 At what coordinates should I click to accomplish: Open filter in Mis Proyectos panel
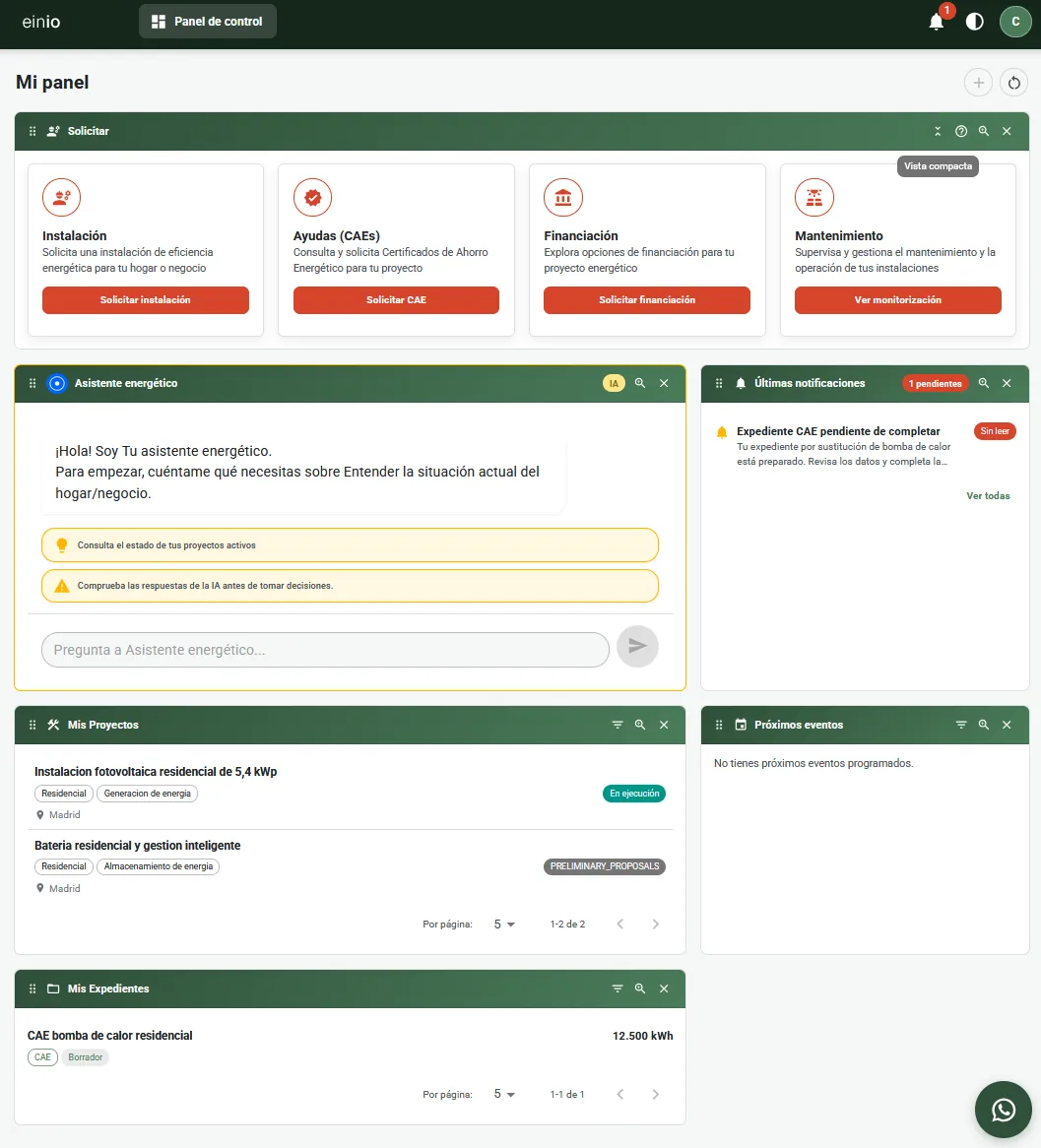click(618, 725)
